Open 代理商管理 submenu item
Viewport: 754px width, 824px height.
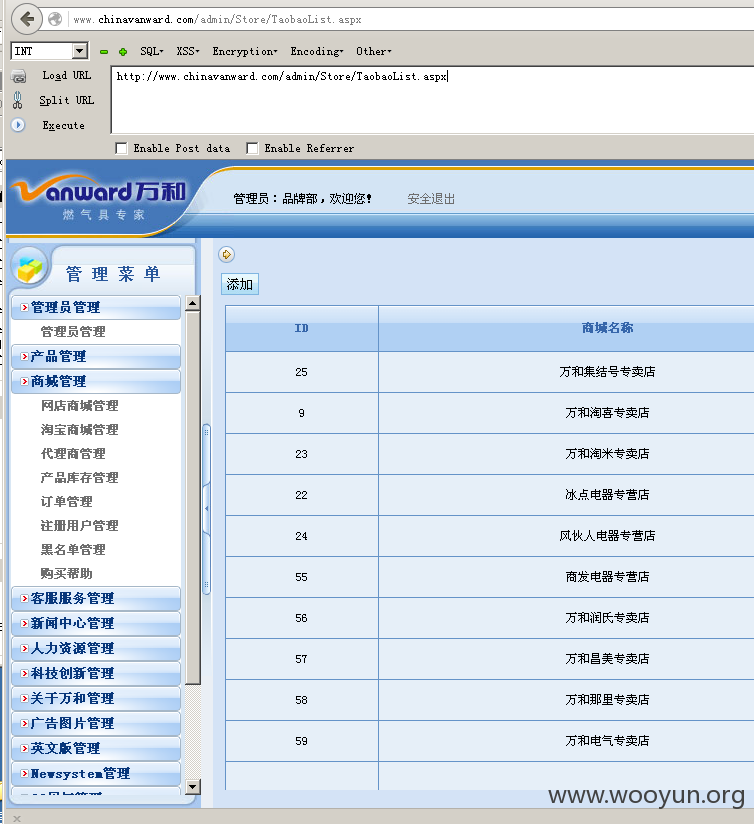73,454
